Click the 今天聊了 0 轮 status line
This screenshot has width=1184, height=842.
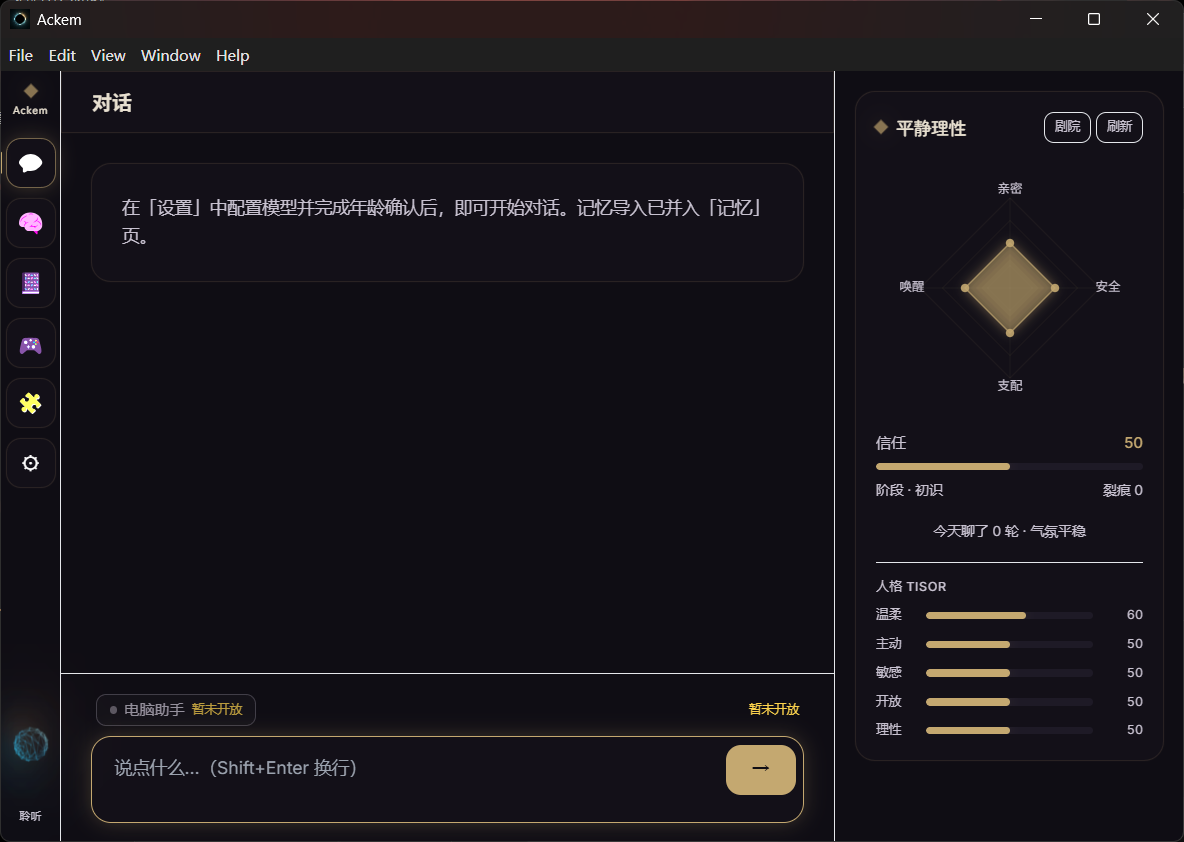1009,531
